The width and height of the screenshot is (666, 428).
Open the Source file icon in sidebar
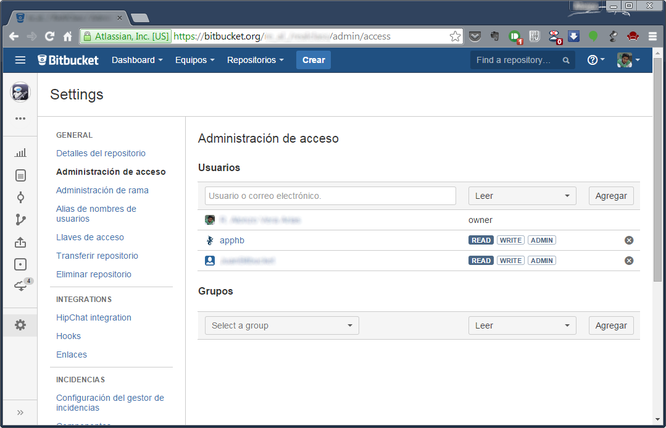20,175
